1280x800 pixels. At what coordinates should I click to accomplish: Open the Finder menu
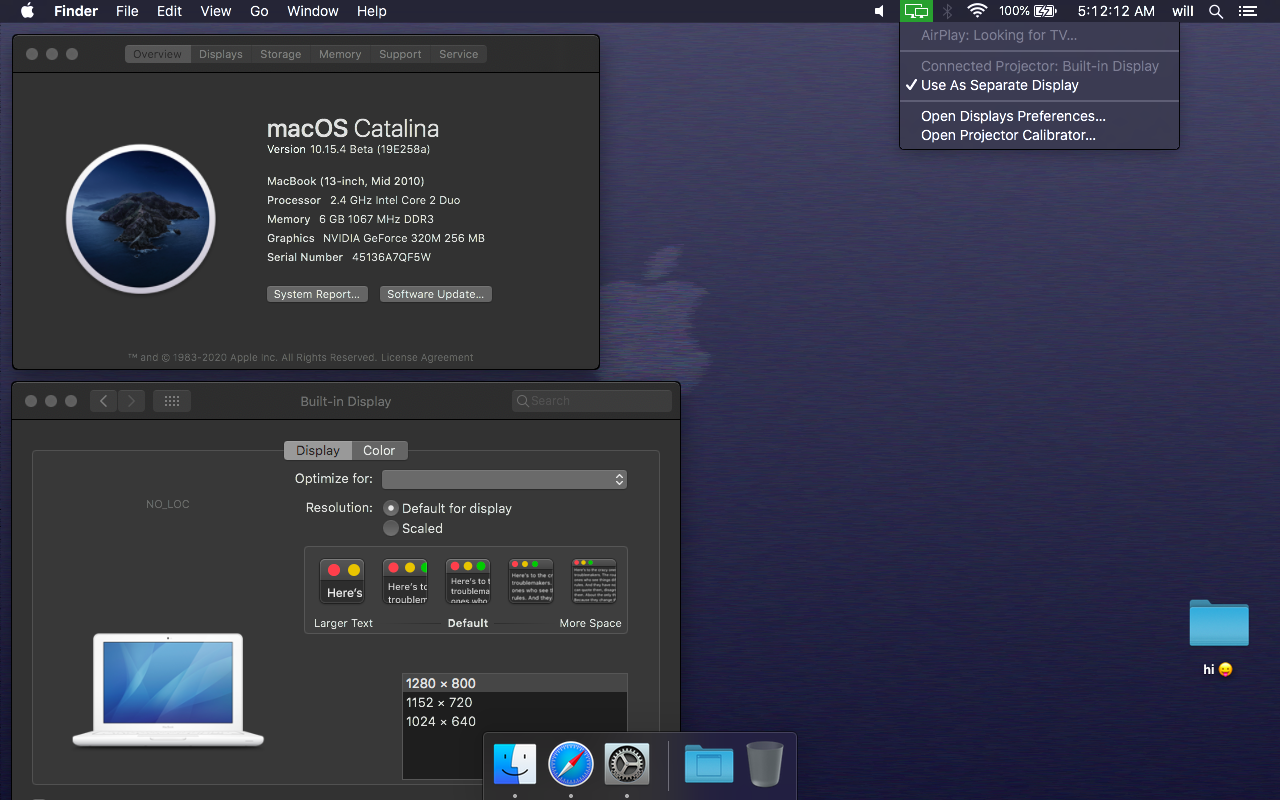pyautogui.click(x=76, y=11)
